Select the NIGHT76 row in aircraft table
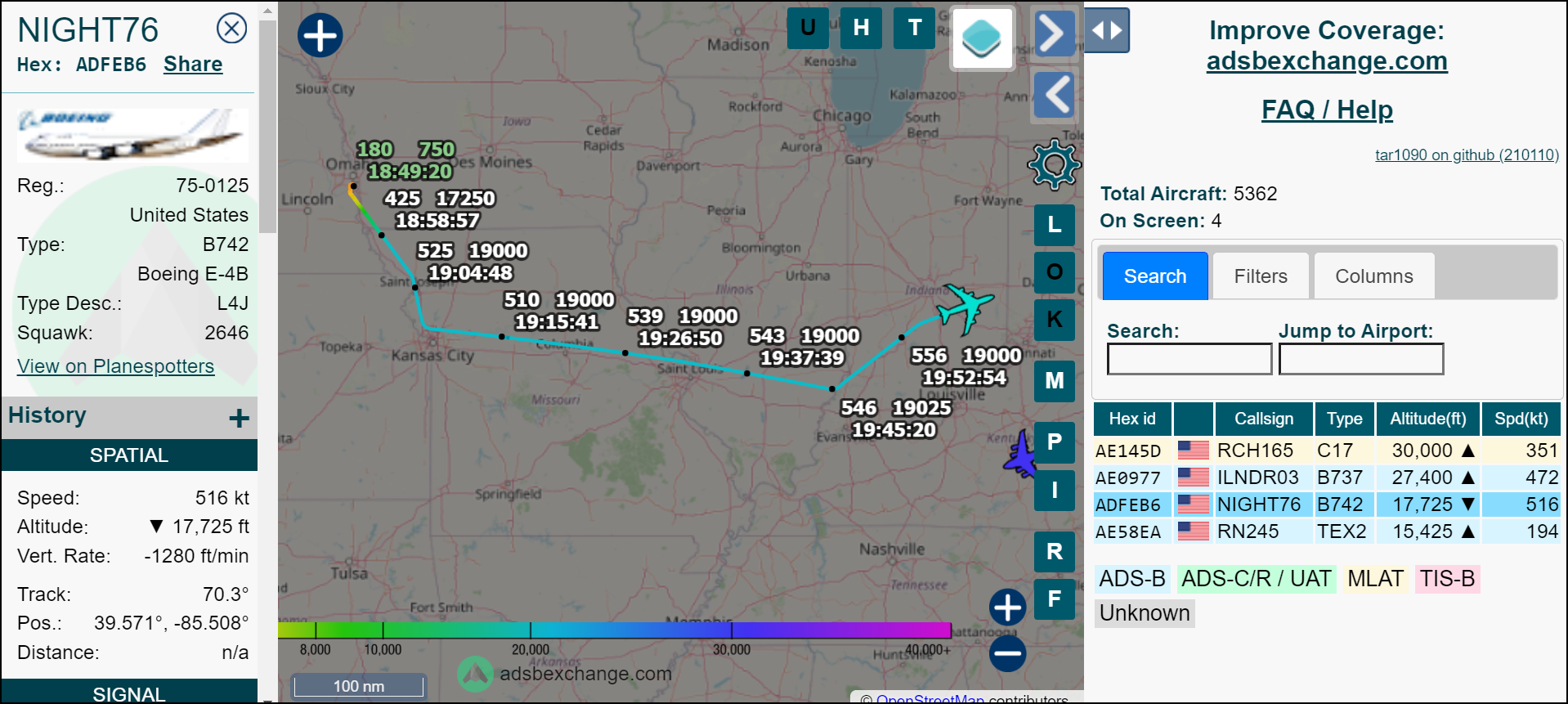Image resolution: width=1568 pixels, height=704 pixels. click(x=1327, y=504)
